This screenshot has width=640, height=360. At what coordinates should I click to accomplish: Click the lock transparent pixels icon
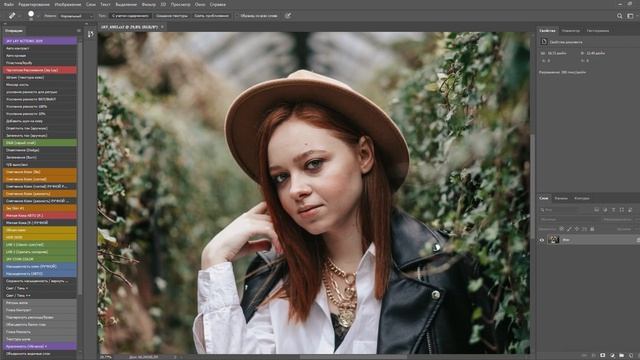pos(562,229)
